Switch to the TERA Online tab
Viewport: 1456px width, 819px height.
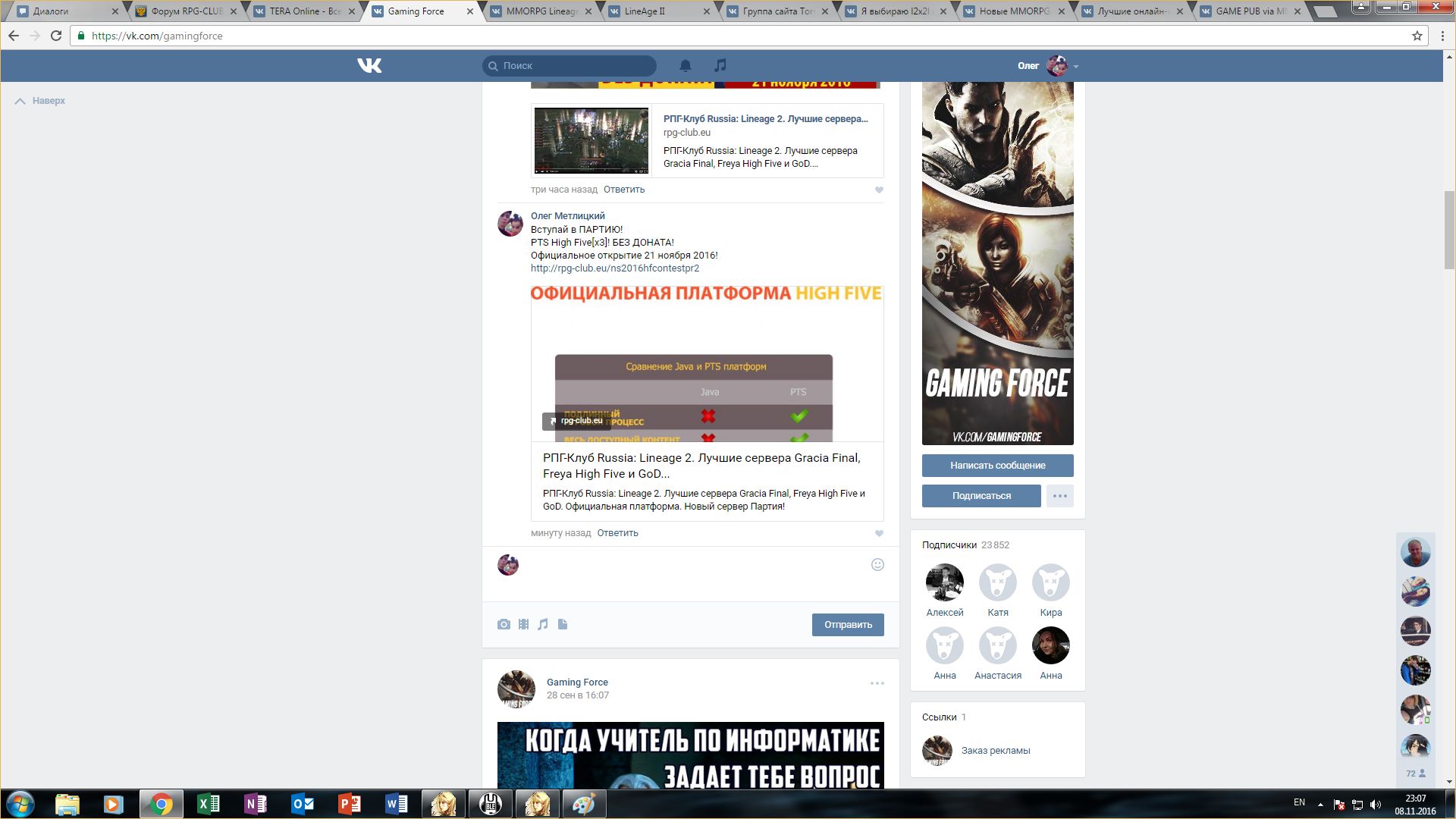[x=304, y=11]
